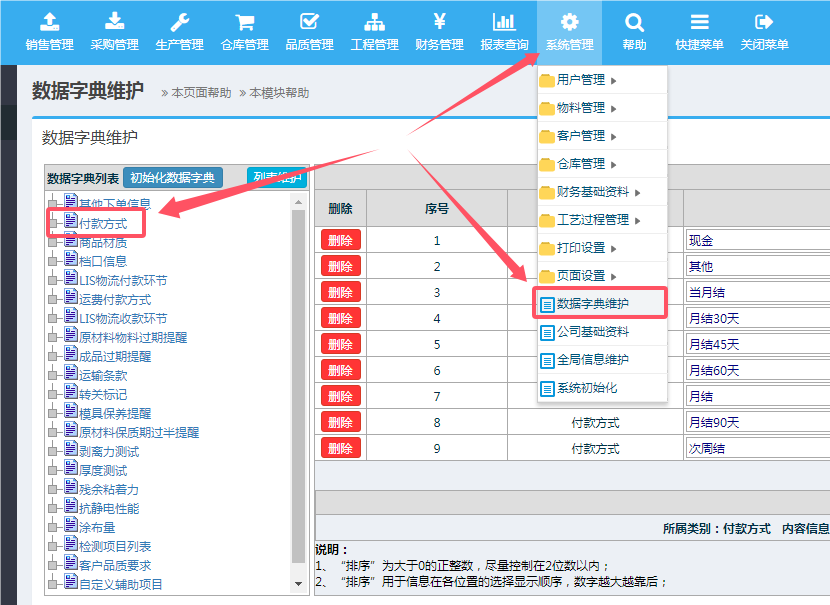The image size is (830, 605).
Task: Open the 采购管理 download icon menu
Action: (x=114, y=22)
